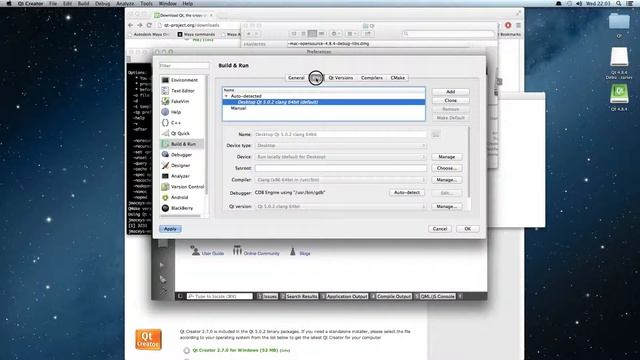The height and width of the screenshot is (360, 640).
Task: Open the Debugger settings category
Action: pyautogui.click(x=183, y=155)
